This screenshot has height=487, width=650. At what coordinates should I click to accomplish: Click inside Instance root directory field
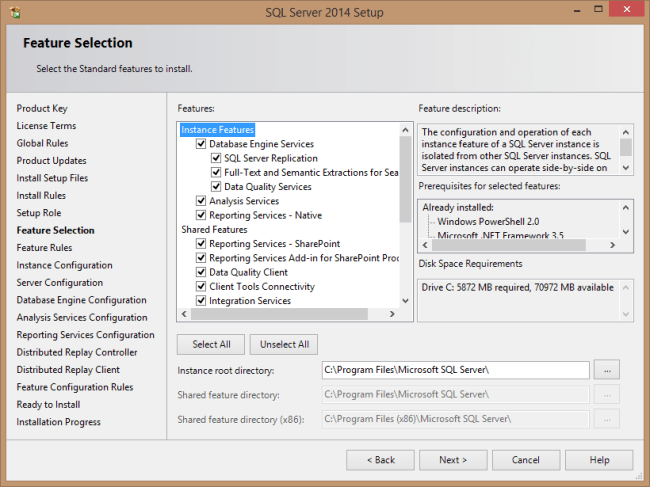tap(455, 369)
